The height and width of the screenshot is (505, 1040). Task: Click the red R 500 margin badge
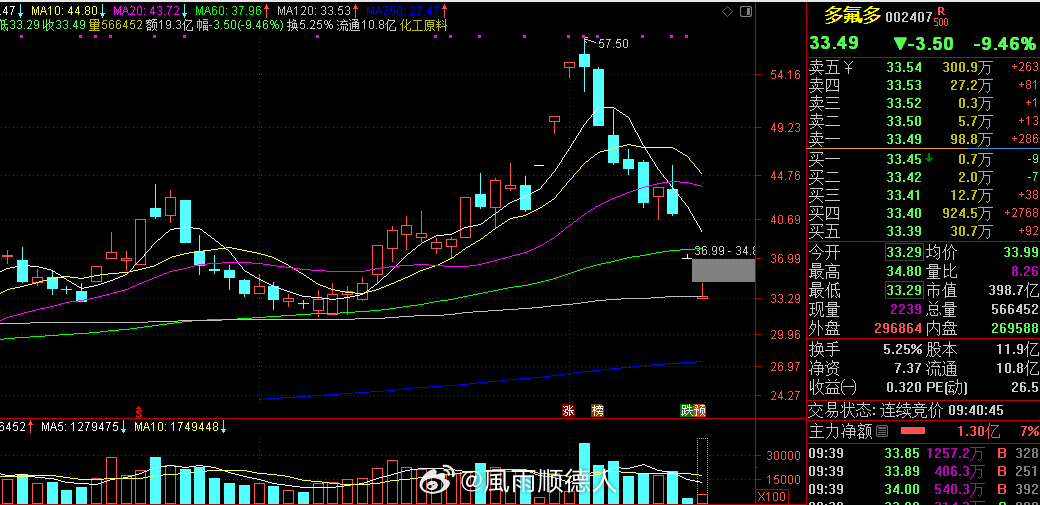(941, 17)
